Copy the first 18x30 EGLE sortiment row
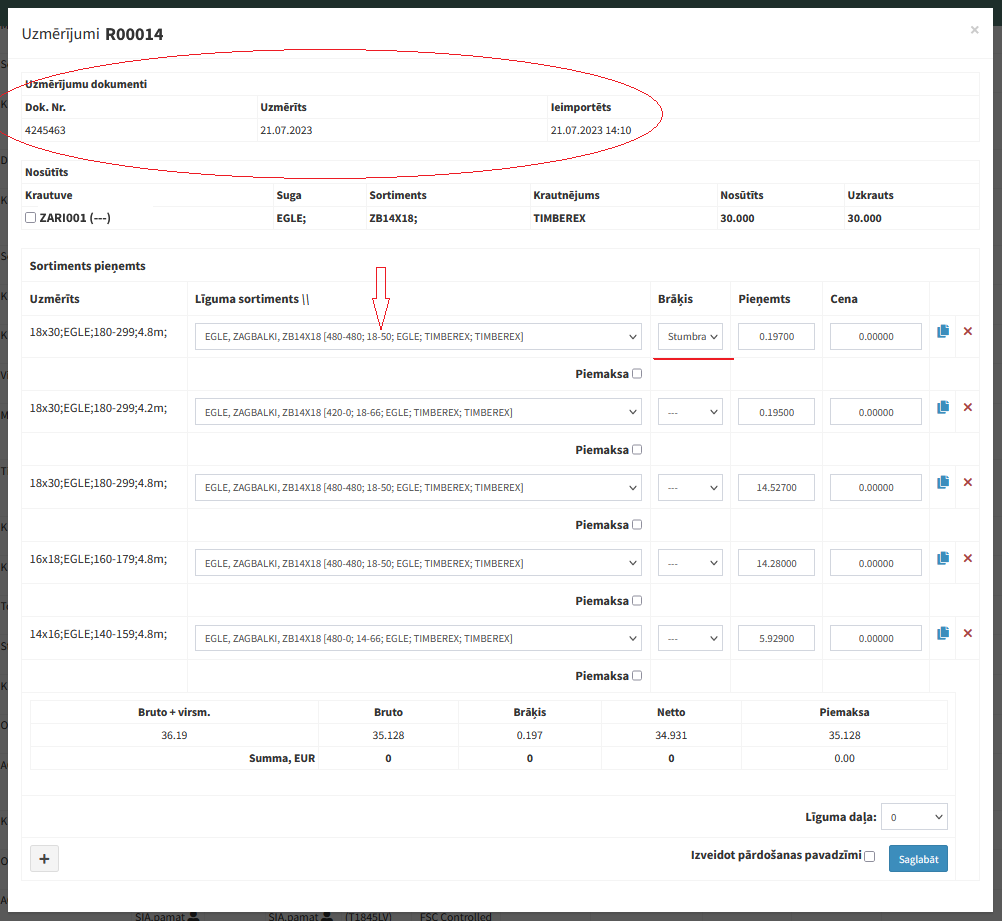Screen dimensions: 1002x921 click(x=942, y=331)
